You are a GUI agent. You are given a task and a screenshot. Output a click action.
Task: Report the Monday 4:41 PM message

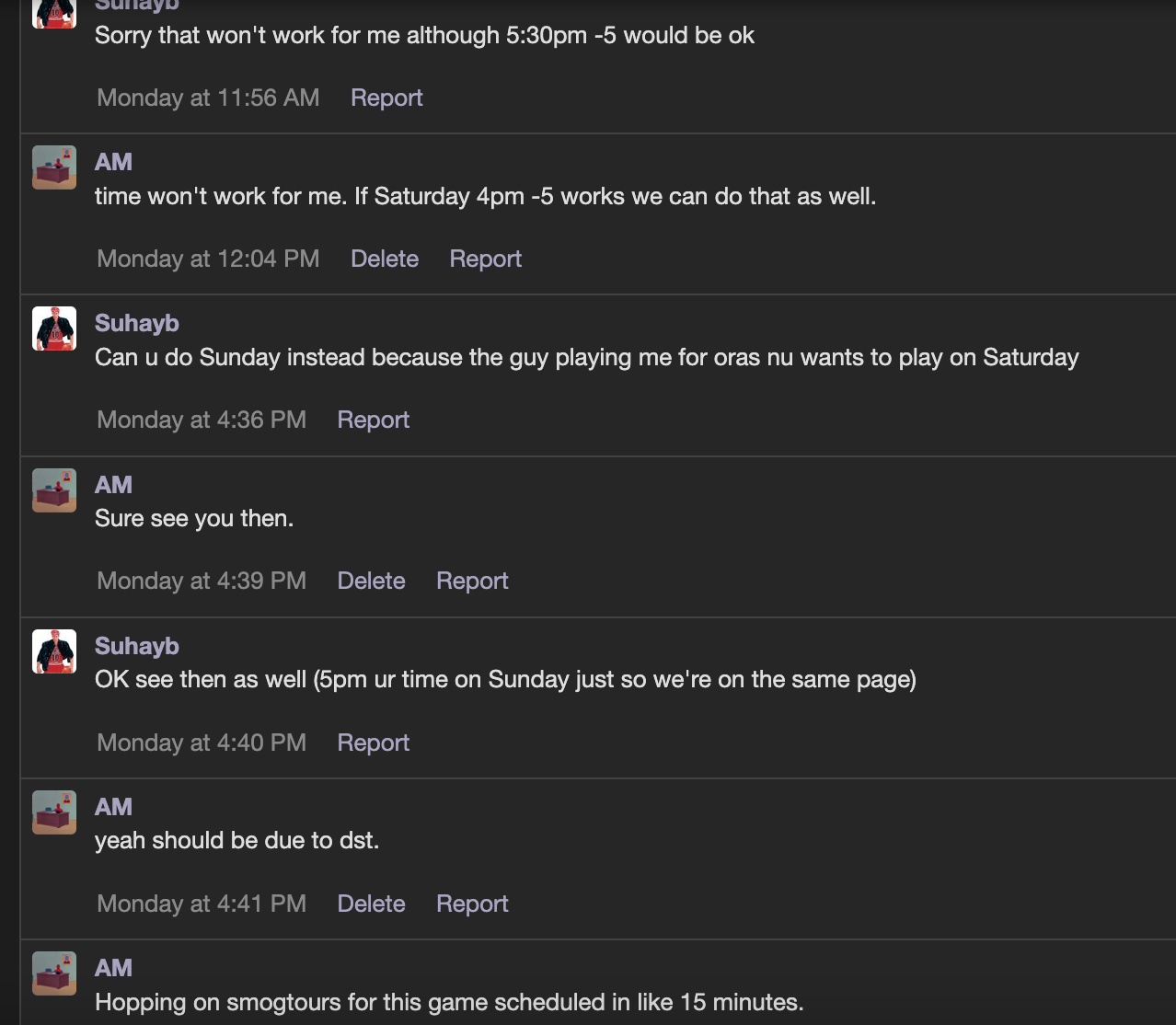pos(472,904)
